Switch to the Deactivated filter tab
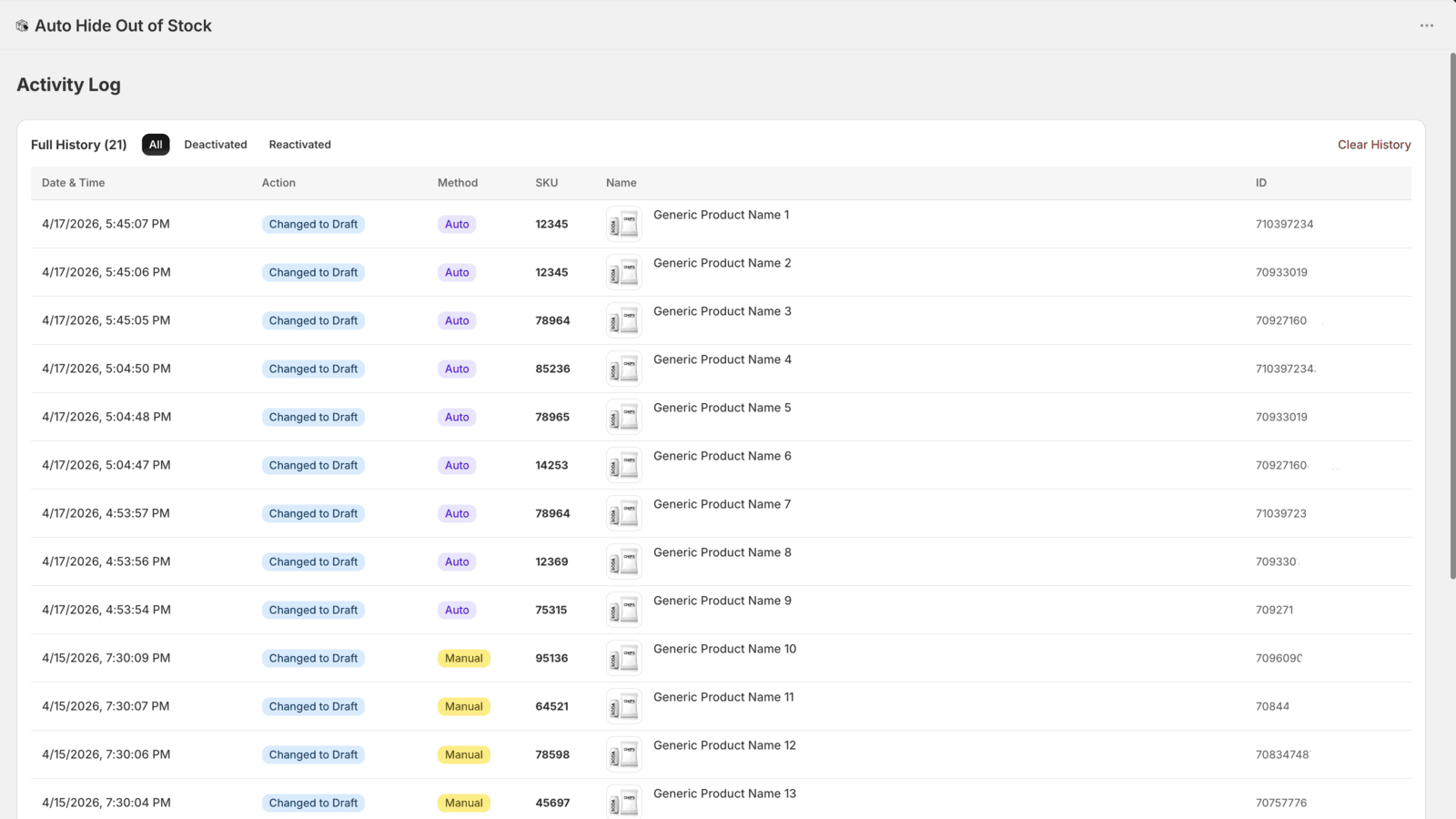 click(216, 145)
